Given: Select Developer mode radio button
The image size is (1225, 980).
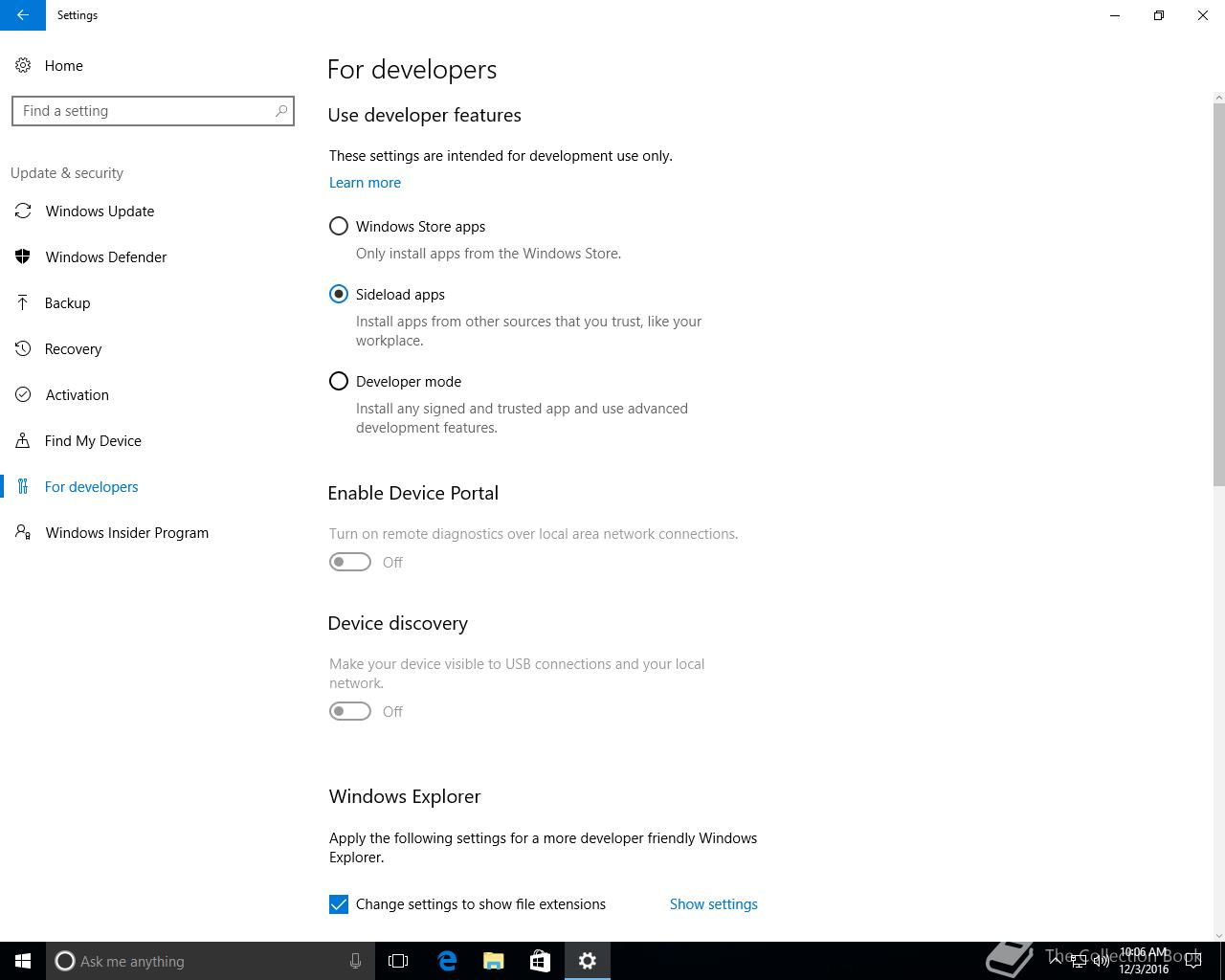Looking at the screenshot, I should (339, 381).
